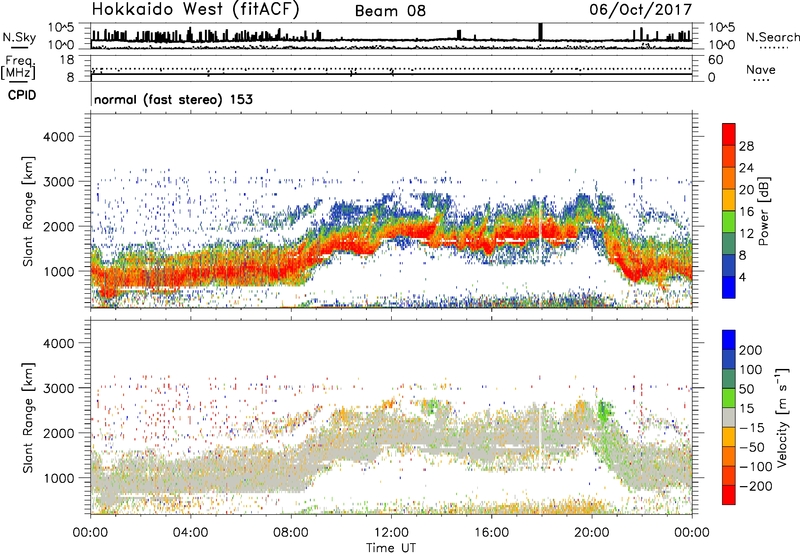The height and width of the screenshot is (554, 800).
Task: Pick the light green segment of the Power colorbar
Action: pos(729,222)
